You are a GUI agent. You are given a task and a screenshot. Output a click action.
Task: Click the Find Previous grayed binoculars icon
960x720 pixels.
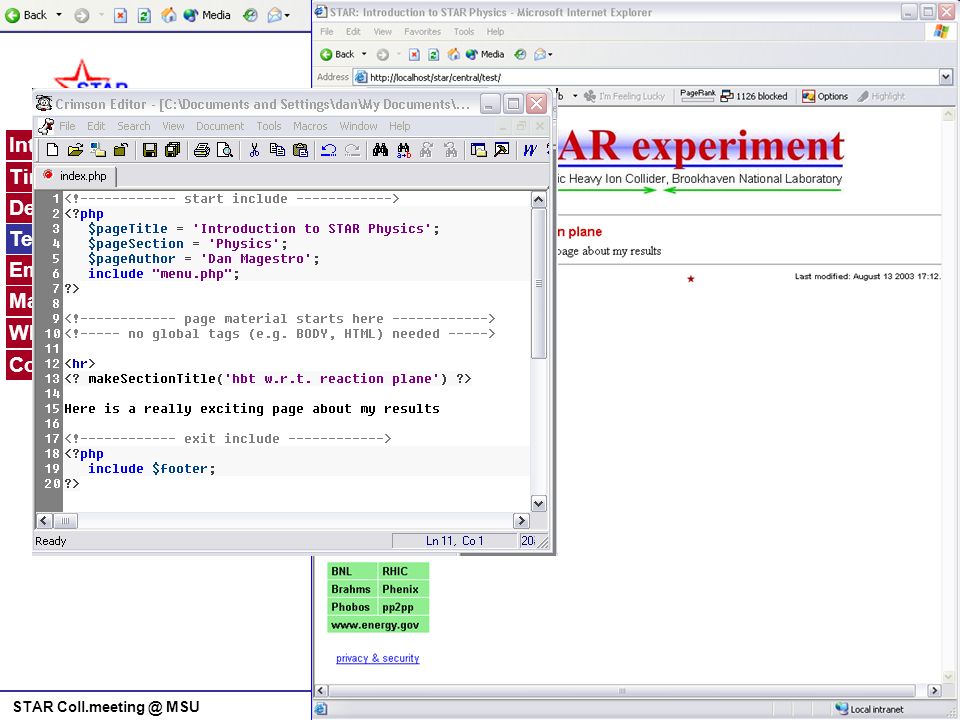point(450,149)
